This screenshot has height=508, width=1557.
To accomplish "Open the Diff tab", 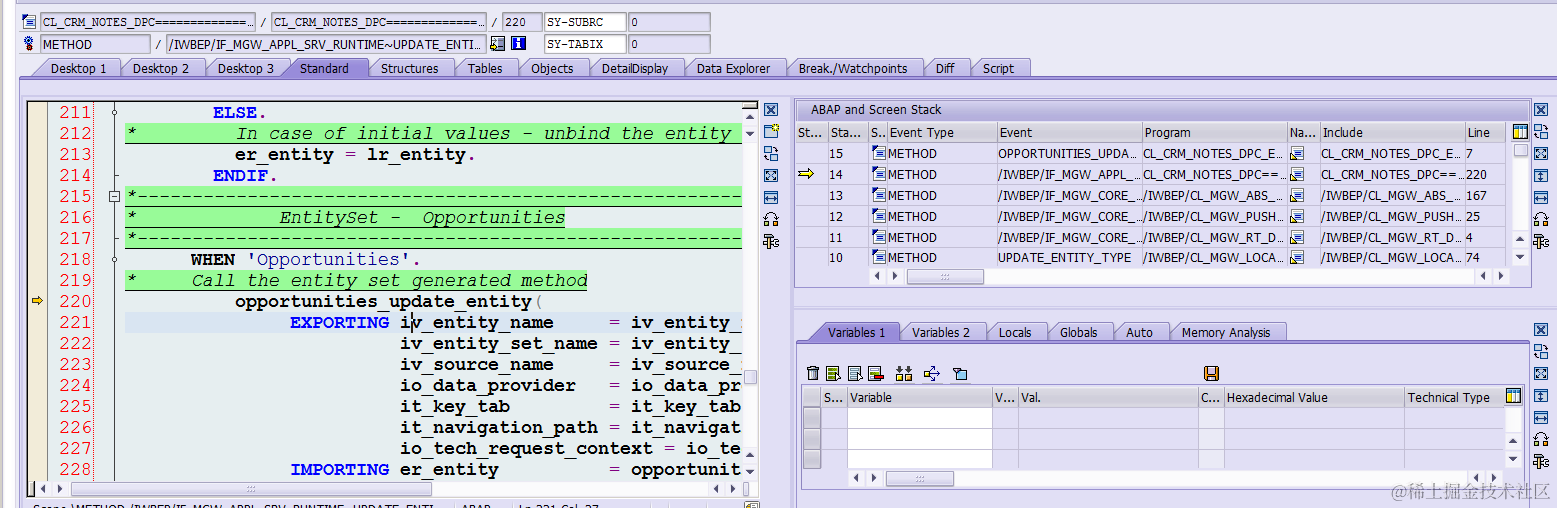I will tap(945, 68).
